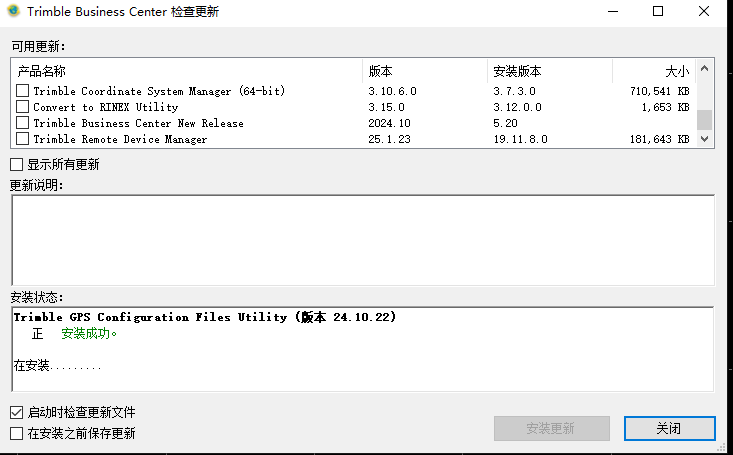The image size is (733, 455).
Task: Close the 检查更新 window with X
Action: (704, 11)
